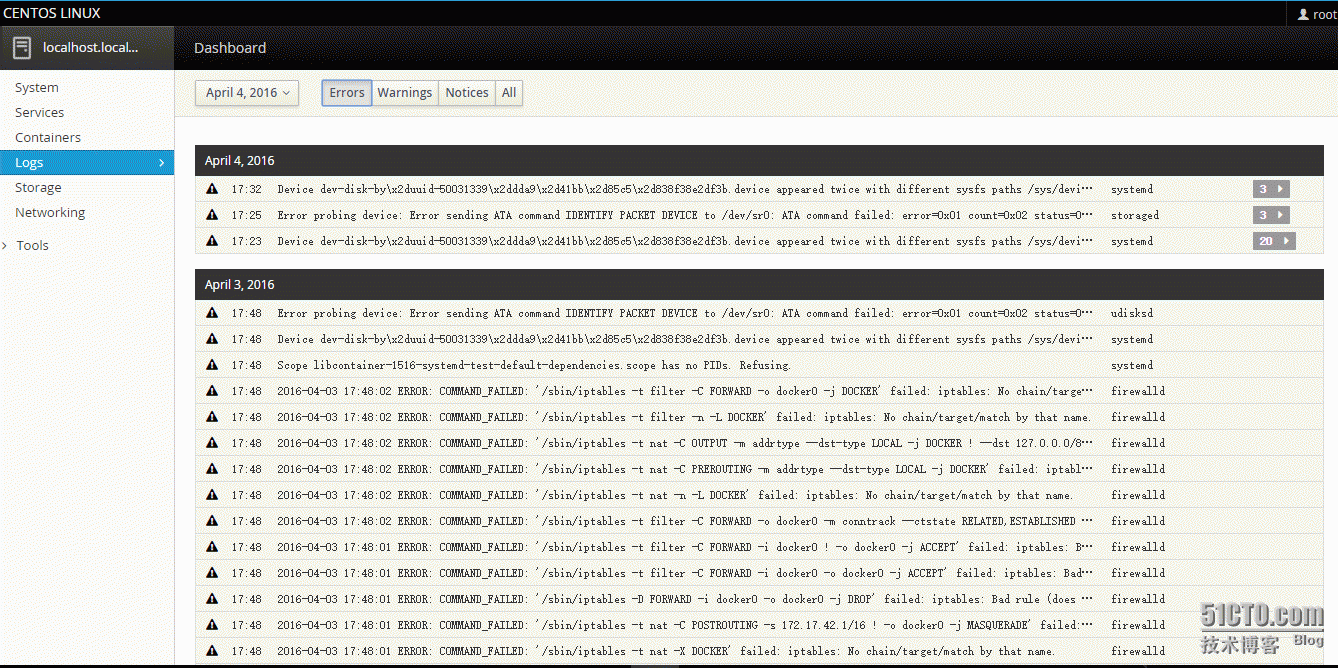The image size is (1338, 668).
Task: Open the root user menu
Action: pos(1316,14)
